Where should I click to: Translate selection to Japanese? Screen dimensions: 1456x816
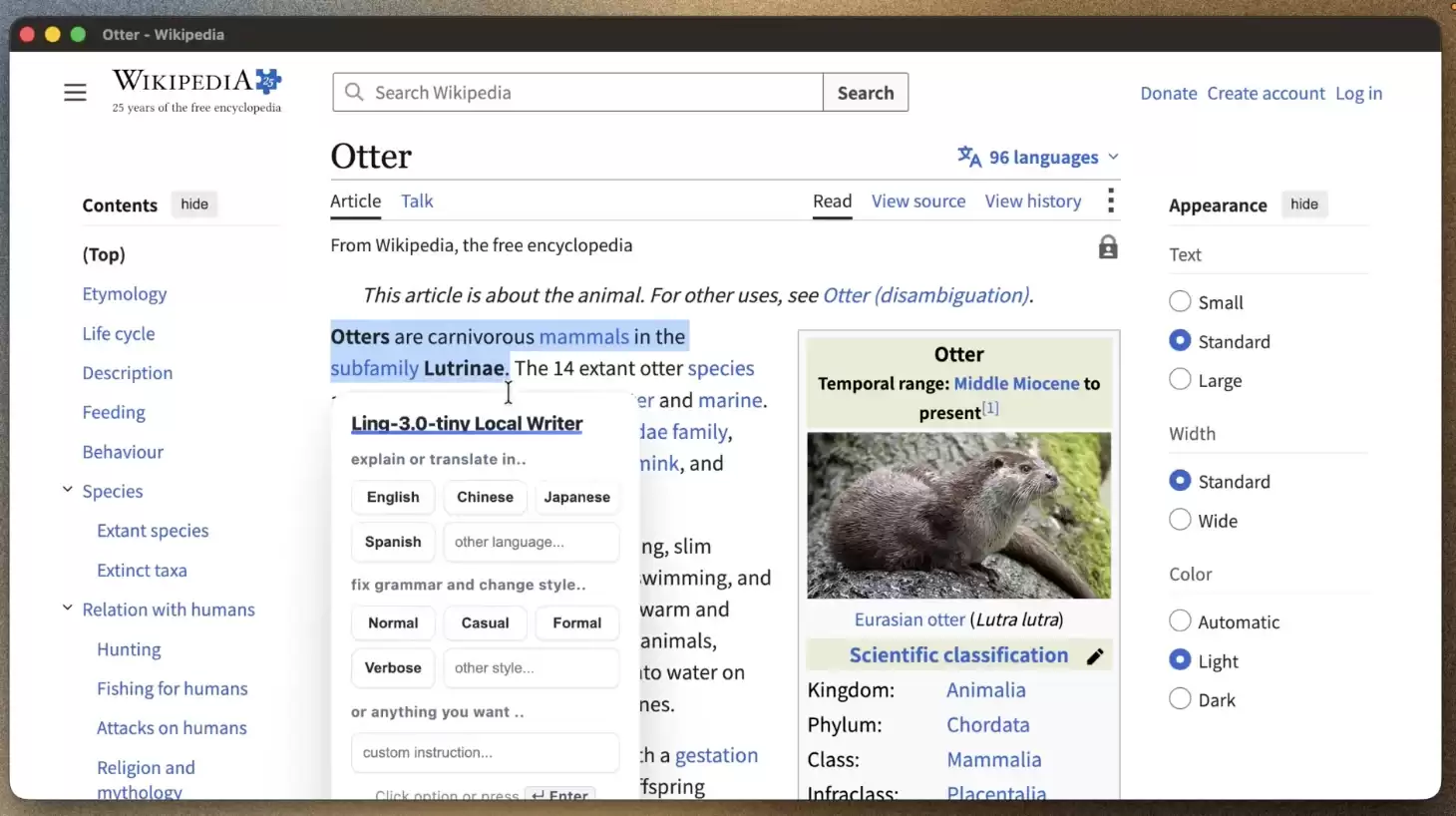[577, 497]
